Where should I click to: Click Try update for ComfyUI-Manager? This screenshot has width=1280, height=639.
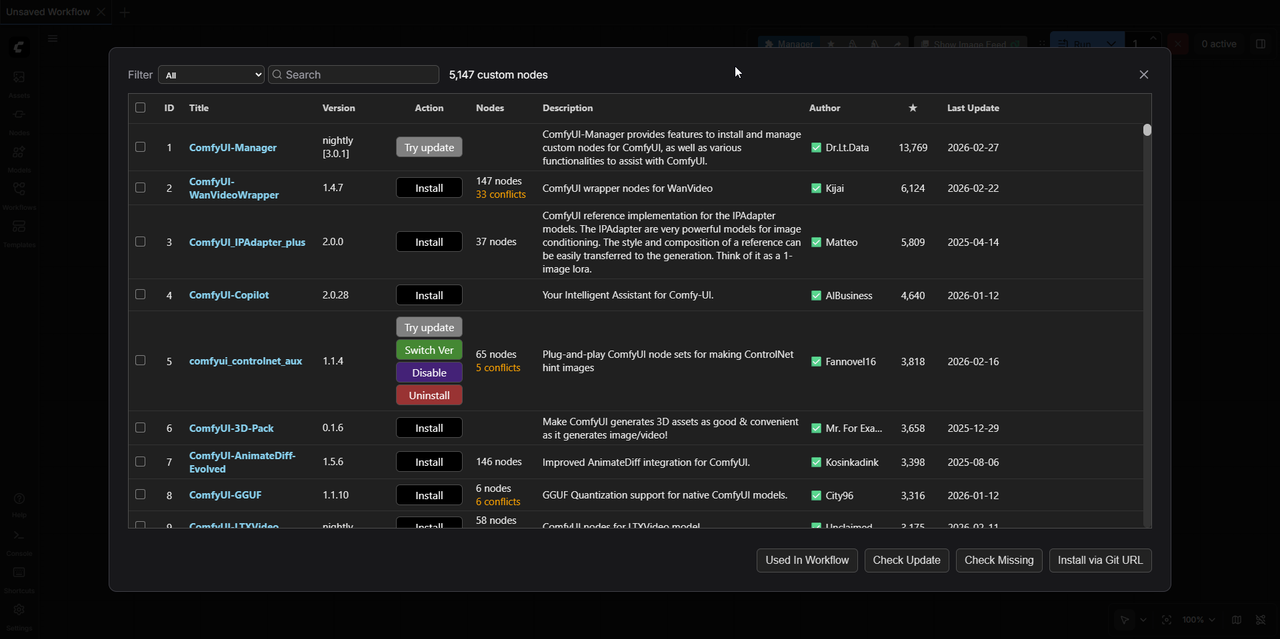click(429, 147)
